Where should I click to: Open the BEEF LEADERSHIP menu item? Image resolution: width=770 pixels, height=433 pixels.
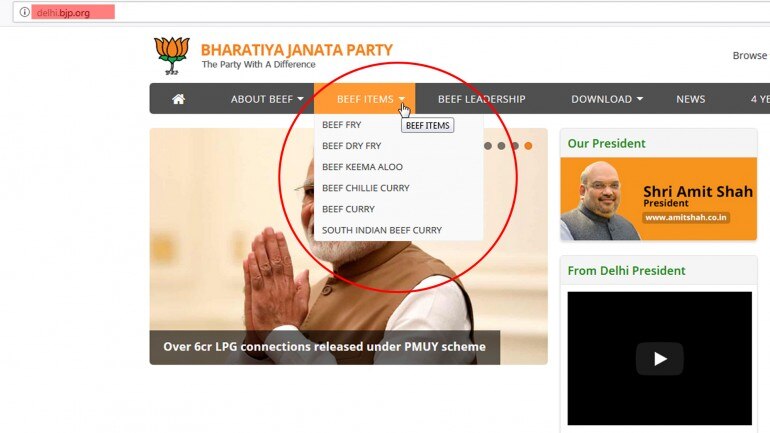coord(481,99)
